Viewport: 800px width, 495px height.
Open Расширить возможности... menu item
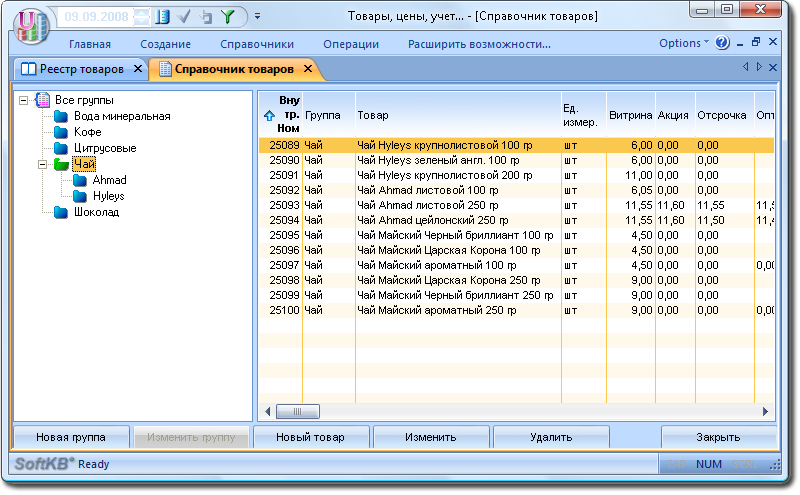pos(479,44)
